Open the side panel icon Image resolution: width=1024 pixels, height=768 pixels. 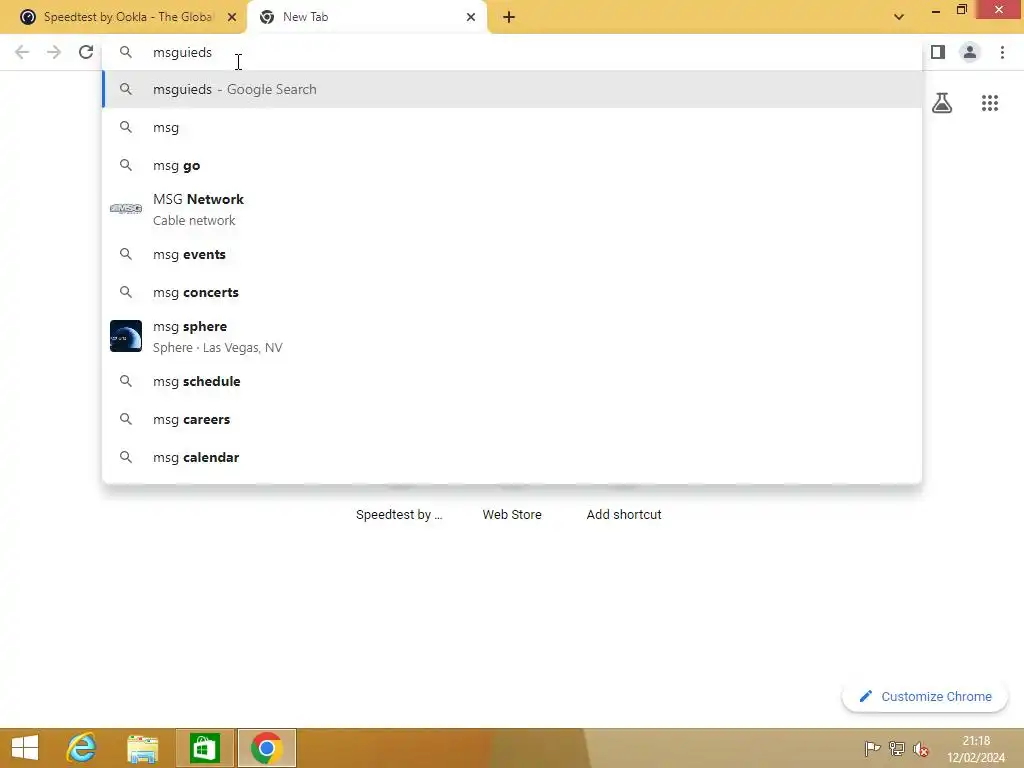click(938, 52)
